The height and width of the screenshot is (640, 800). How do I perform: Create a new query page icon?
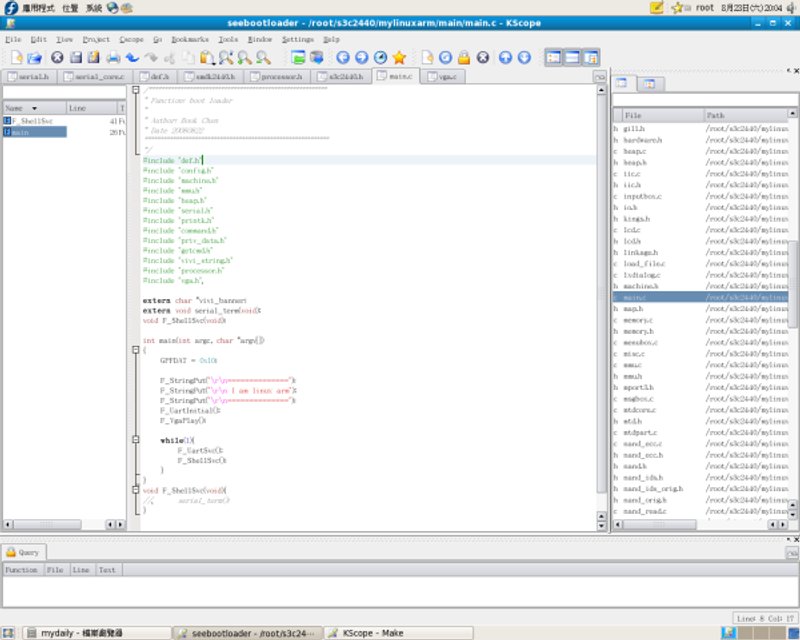(x=427, y=58)
